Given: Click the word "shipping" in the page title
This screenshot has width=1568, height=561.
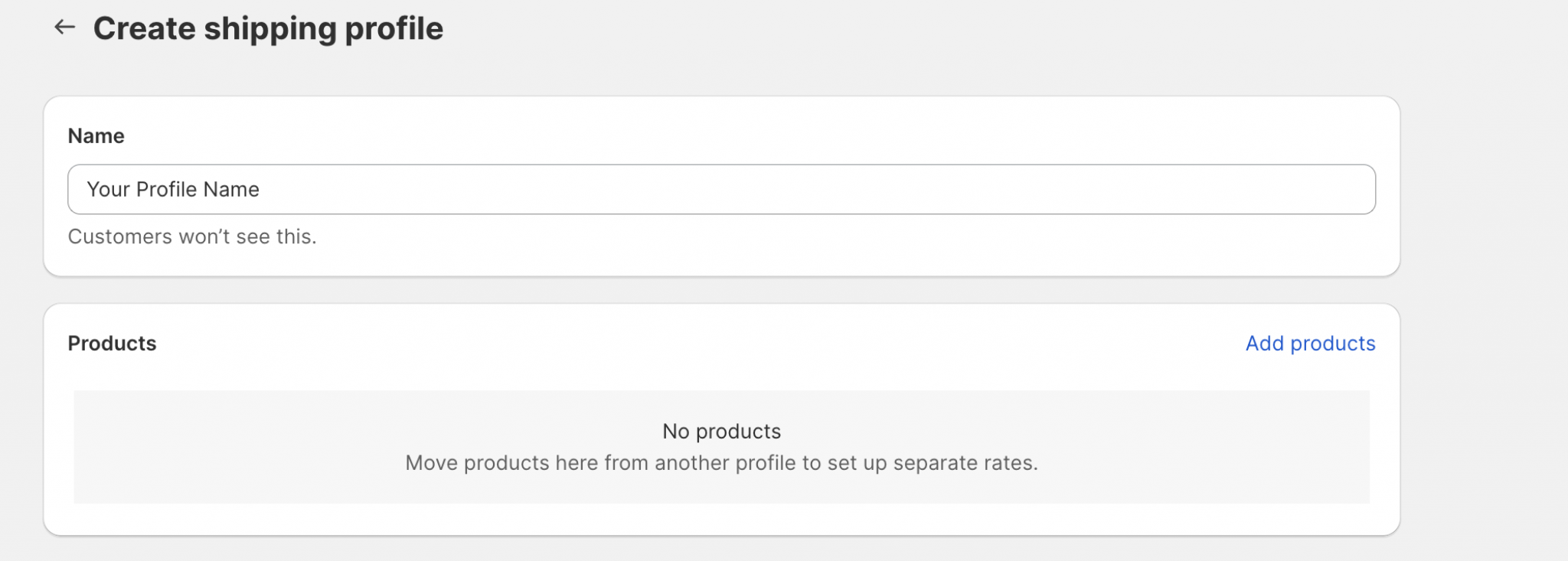Looking at the screenshot, I should (x=270, y=29).
